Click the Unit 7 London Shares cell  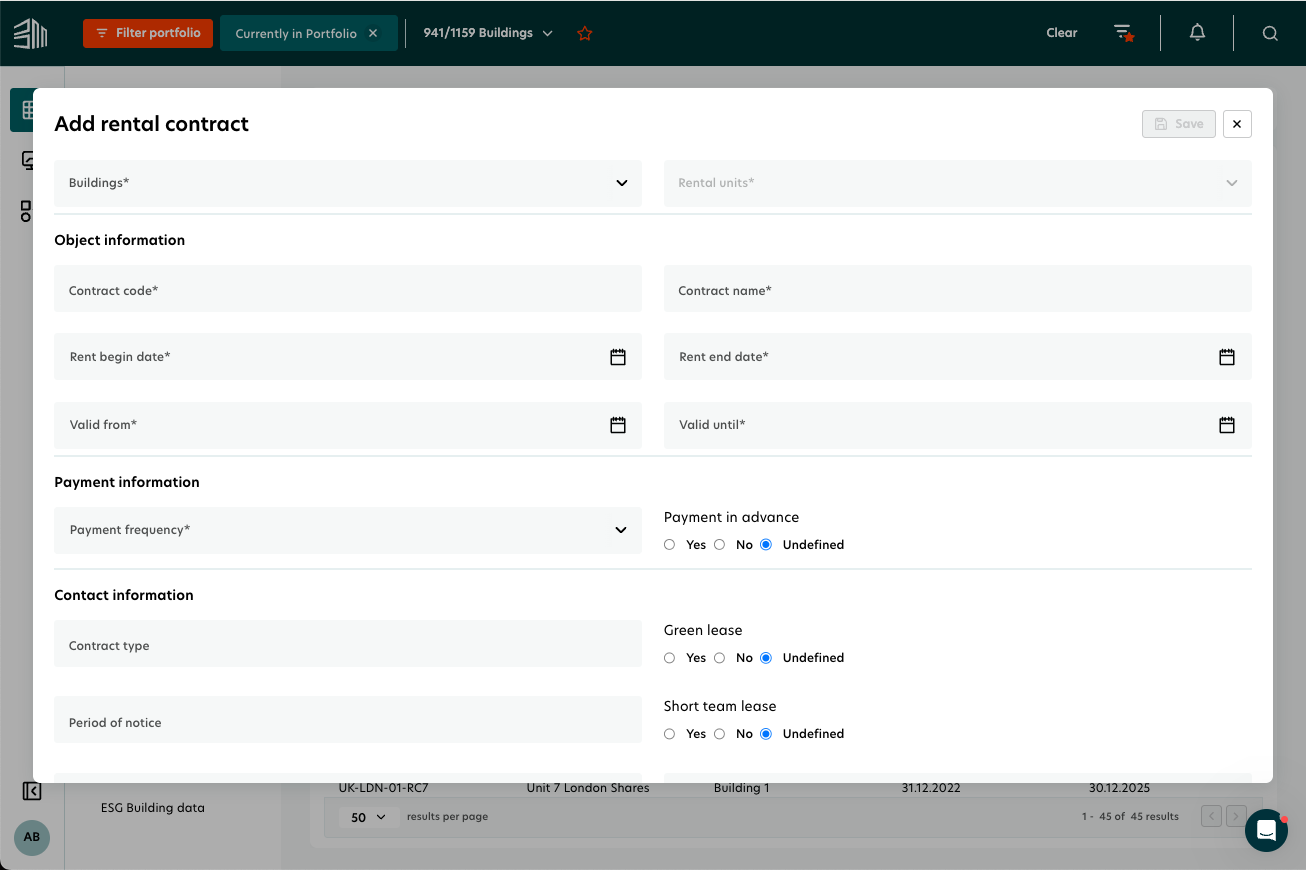pyautogui.click(x=588, y=789)
